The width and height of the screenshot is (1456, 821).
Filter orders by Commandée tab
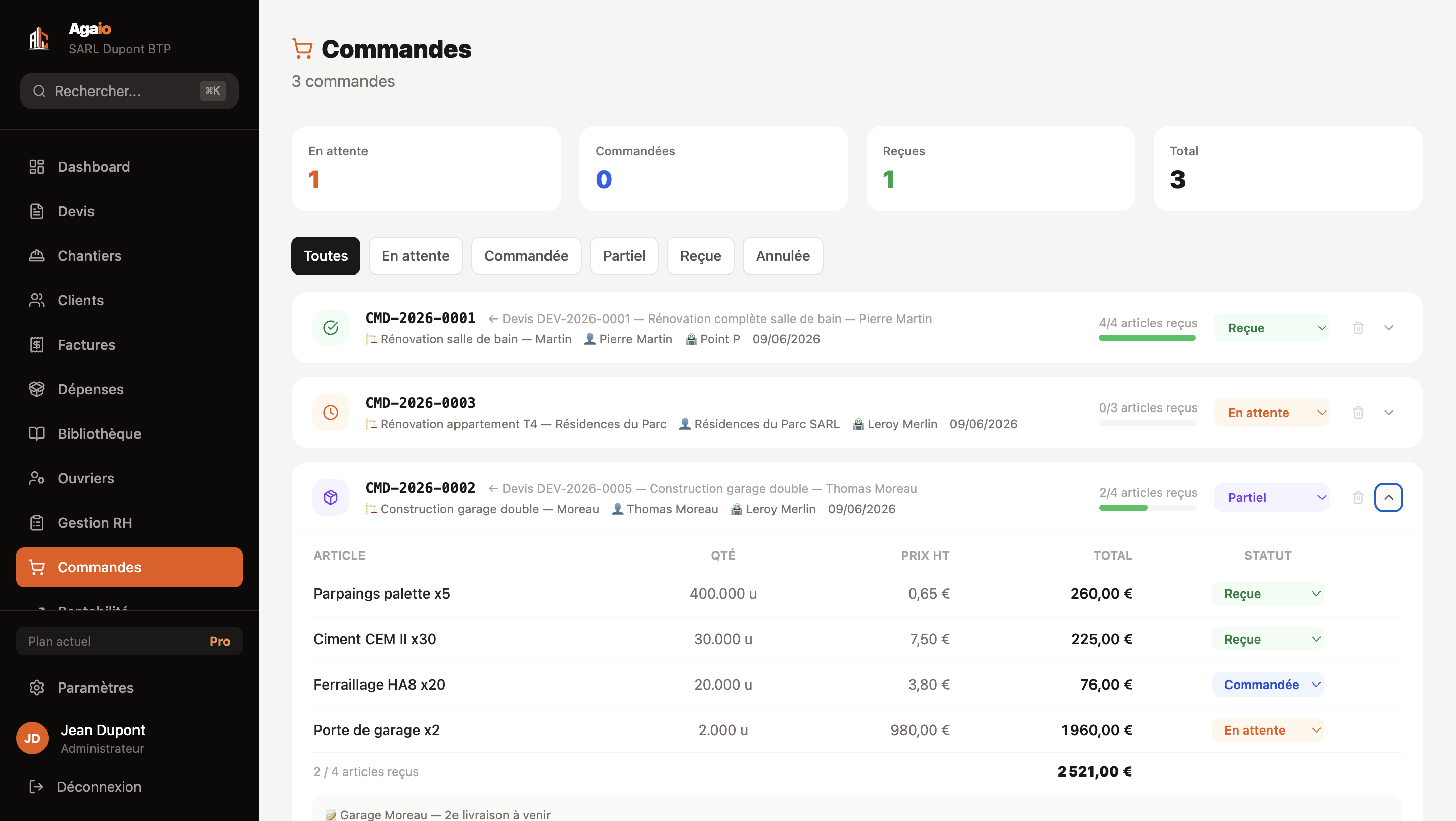point(526,256)
